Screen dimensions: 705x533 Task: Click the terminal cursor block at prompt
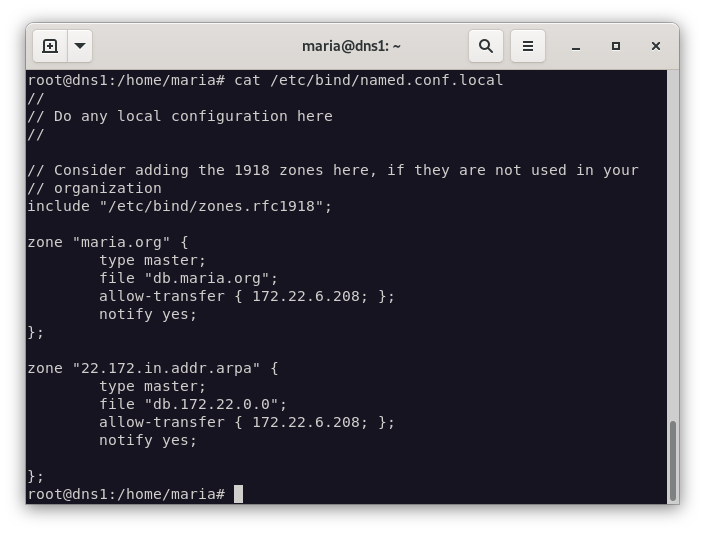tap(238, 494)
